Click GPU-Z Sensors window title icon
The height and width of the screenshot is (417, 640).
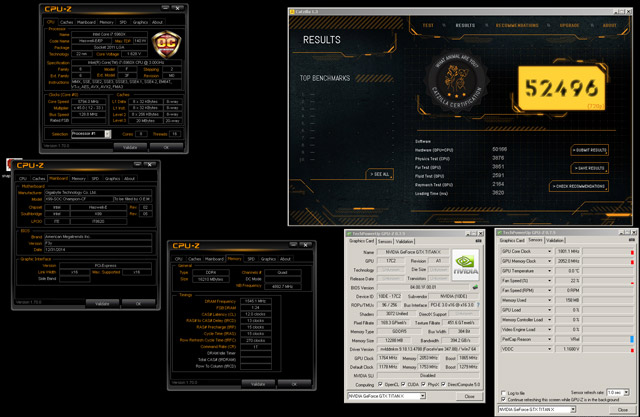500,233
